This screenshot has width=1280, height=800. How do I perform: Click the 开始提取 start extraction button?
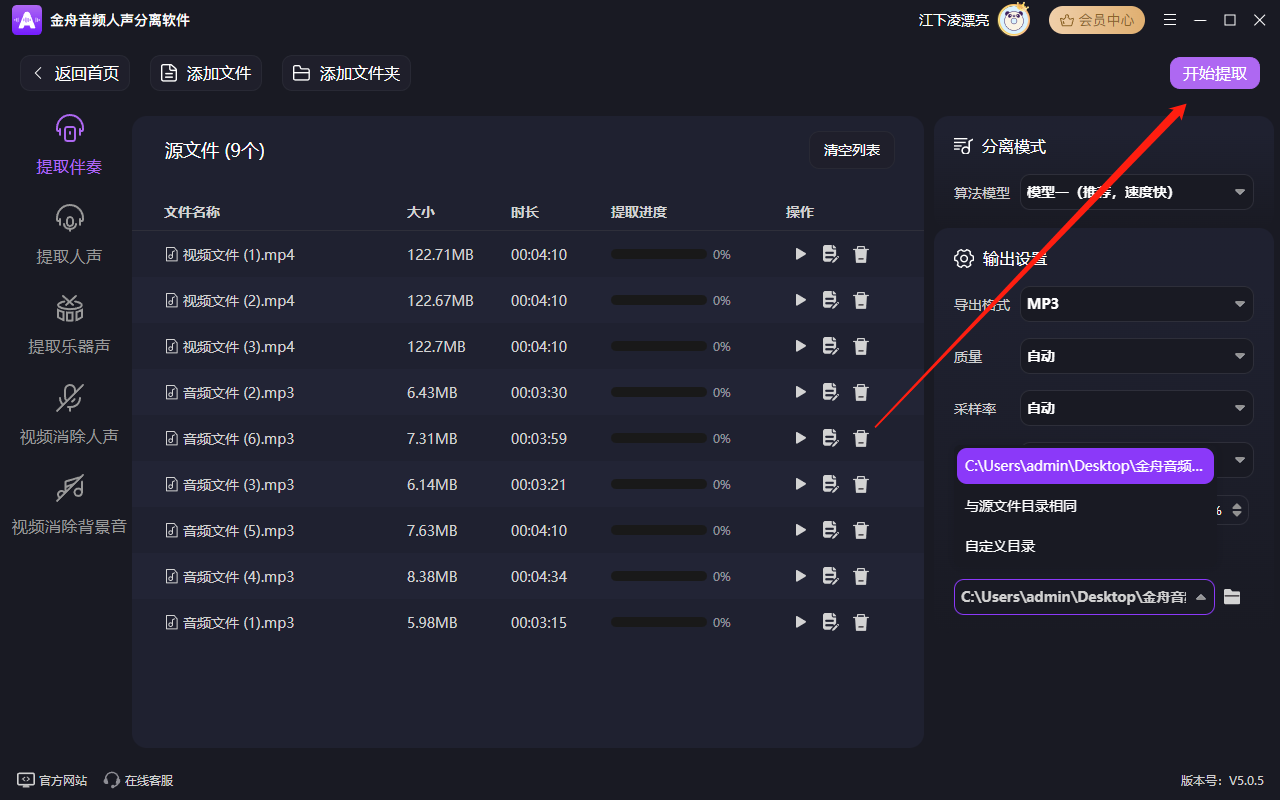click(x=1214, y=73)
